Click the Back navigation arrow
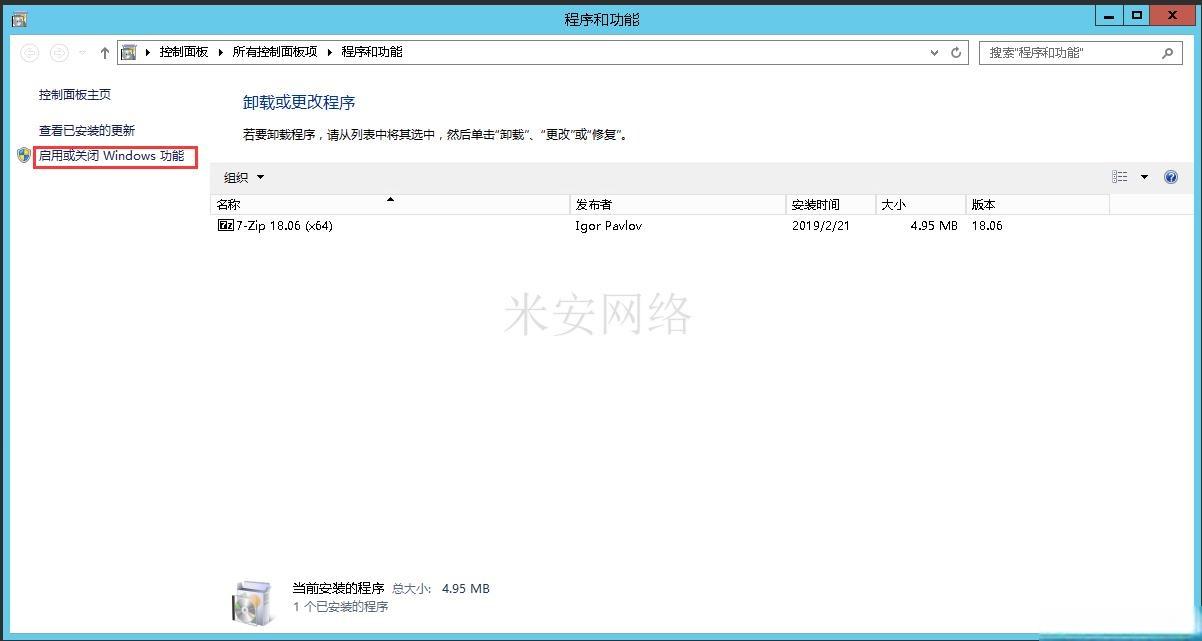Screen dimensions: 1202x641 (x=30, y=53)
